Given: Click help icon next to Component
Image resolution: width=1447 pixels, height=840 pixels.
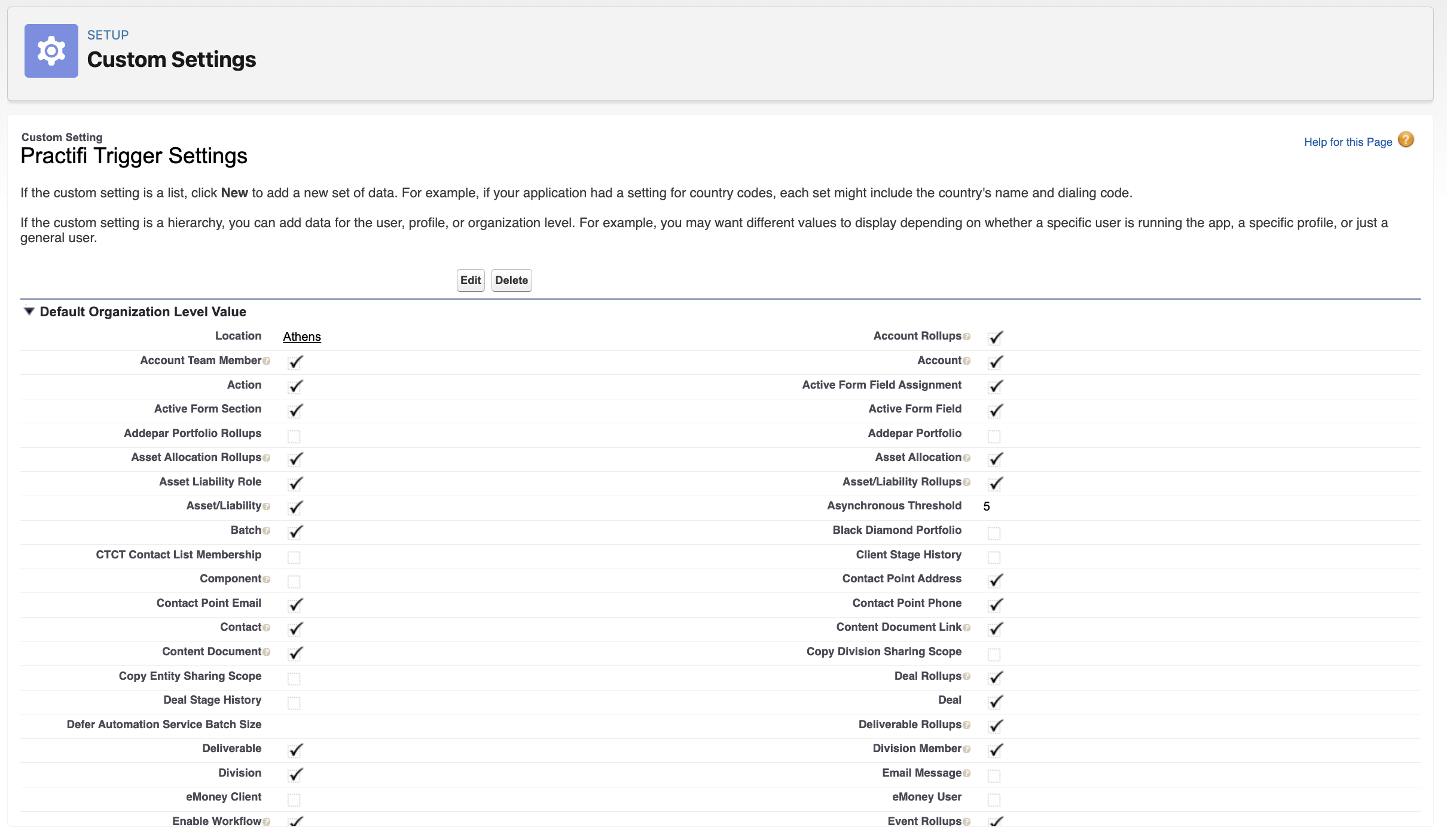Looking at the screenshot, I should [x=267, y=579].
